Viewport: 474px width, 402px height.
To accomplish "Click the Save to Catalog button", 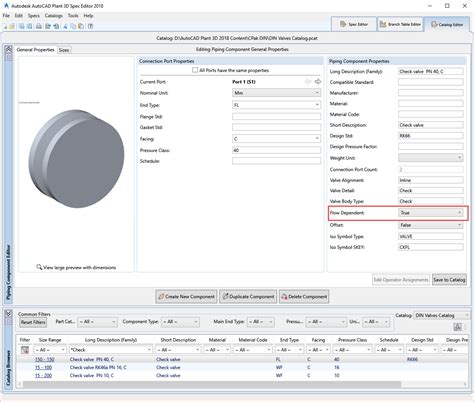I will [x=449, y=280].
